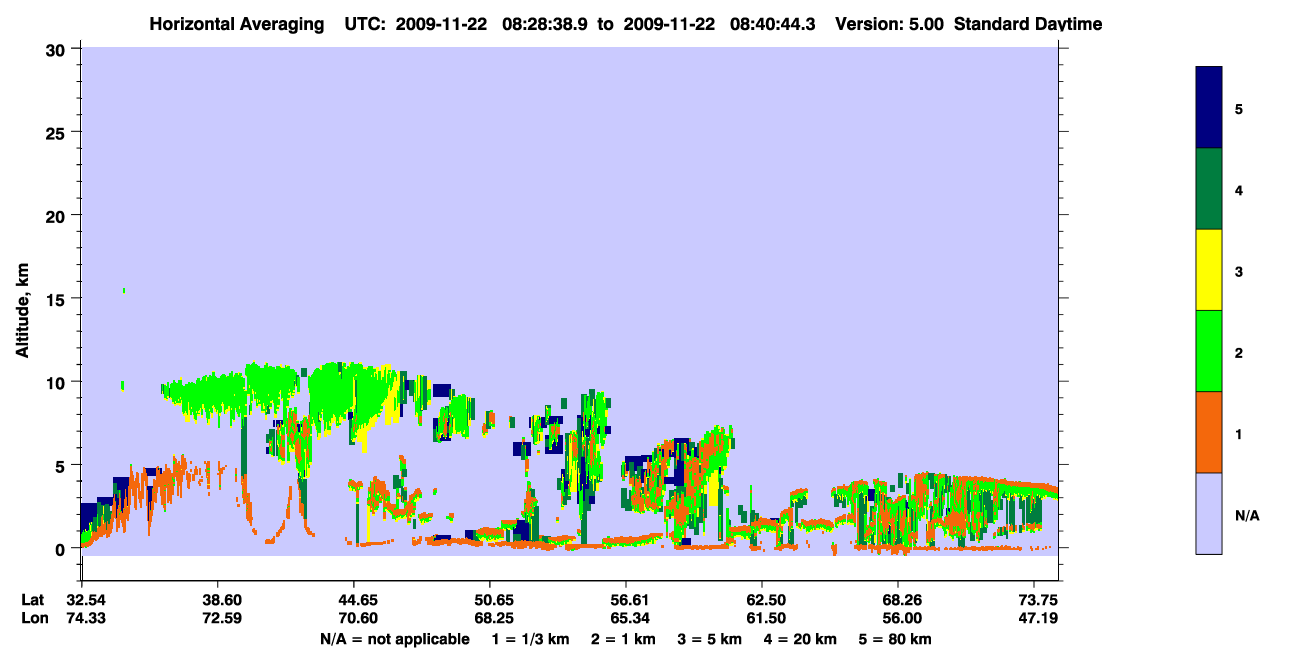Click the 15 km altitude tick label
This screenshot has width=1300, height=667.
click(x=56, y=299)
